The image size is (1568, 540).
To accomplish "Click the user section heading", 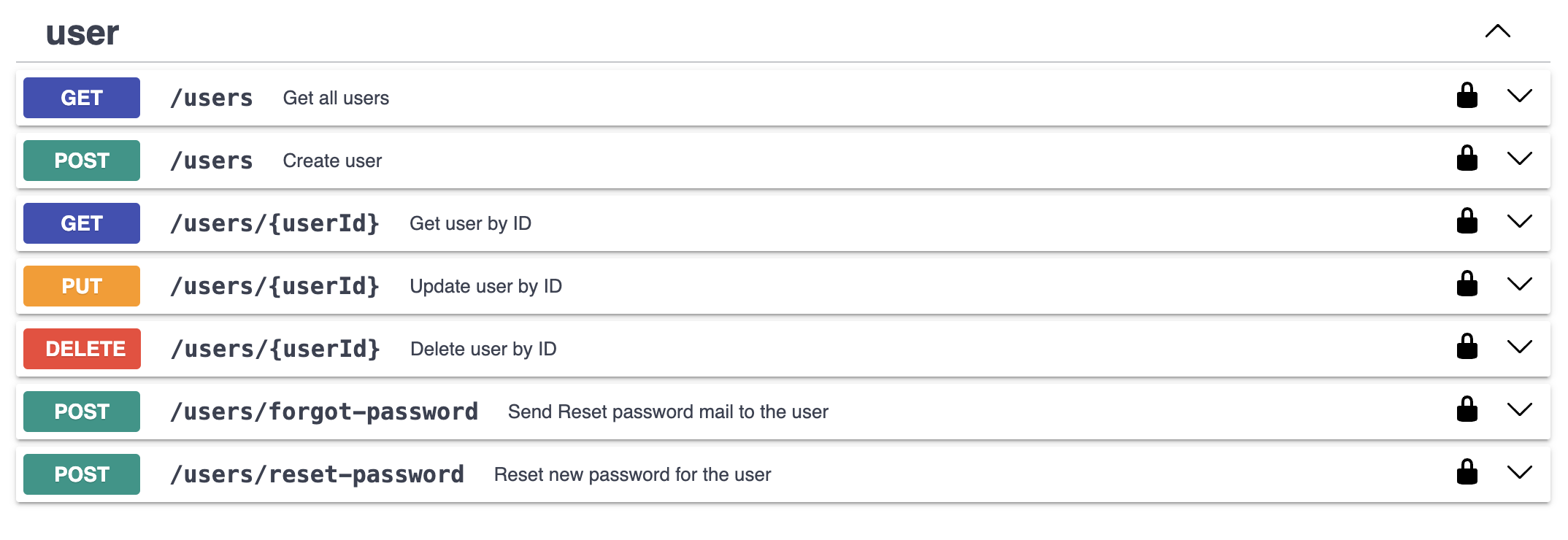I will [x=82, y=32].
